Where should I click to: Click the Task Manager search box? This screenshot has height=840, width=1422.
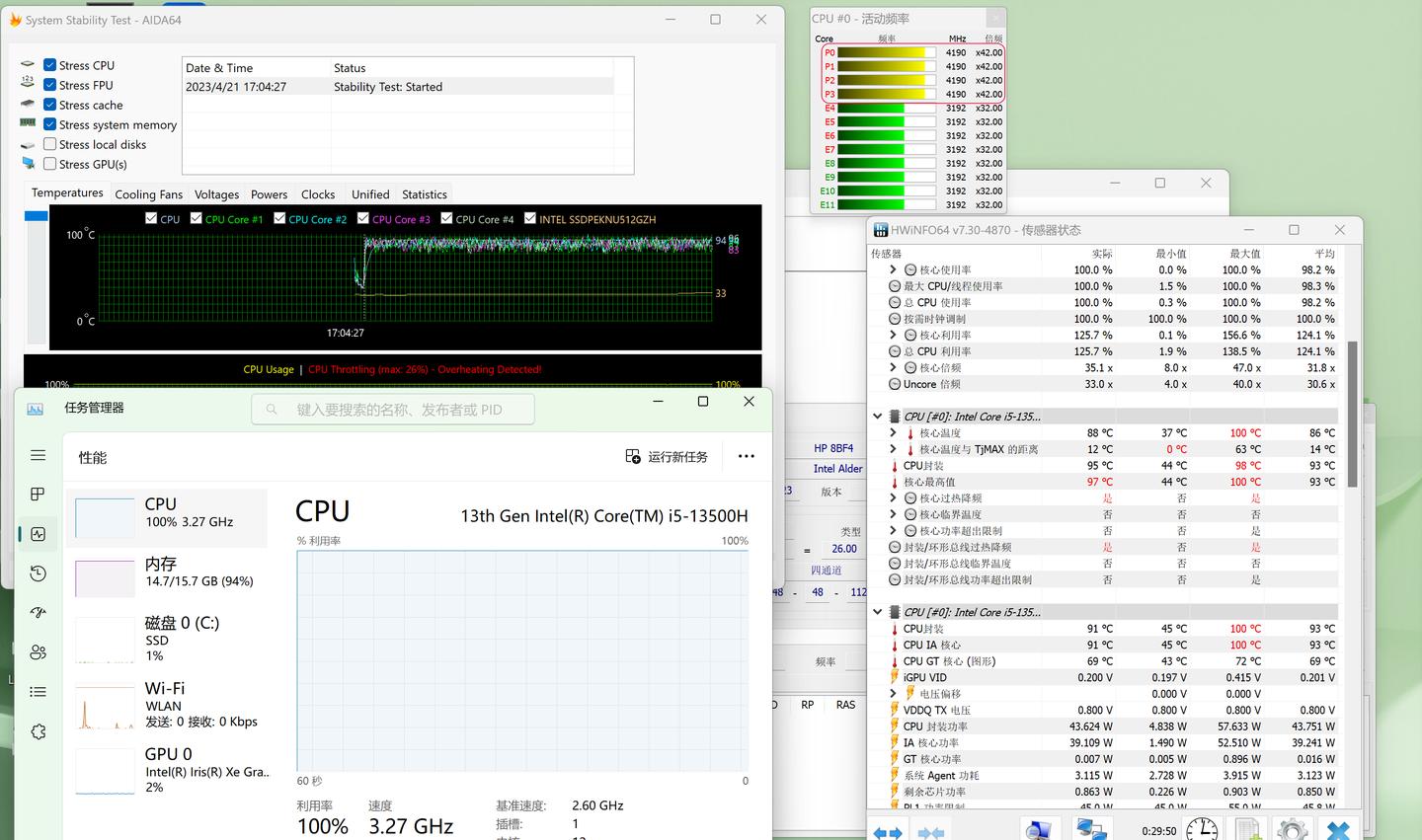coord(395,410)
